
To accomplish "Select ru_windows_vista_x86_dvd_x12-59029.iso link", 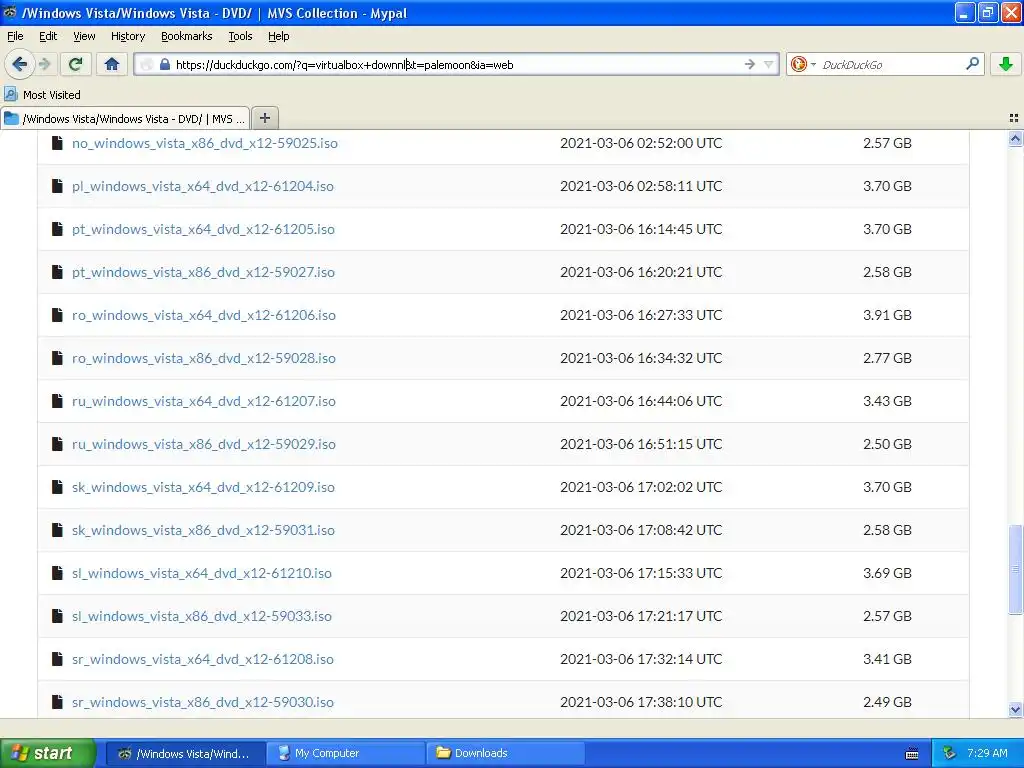I will 204,445.
